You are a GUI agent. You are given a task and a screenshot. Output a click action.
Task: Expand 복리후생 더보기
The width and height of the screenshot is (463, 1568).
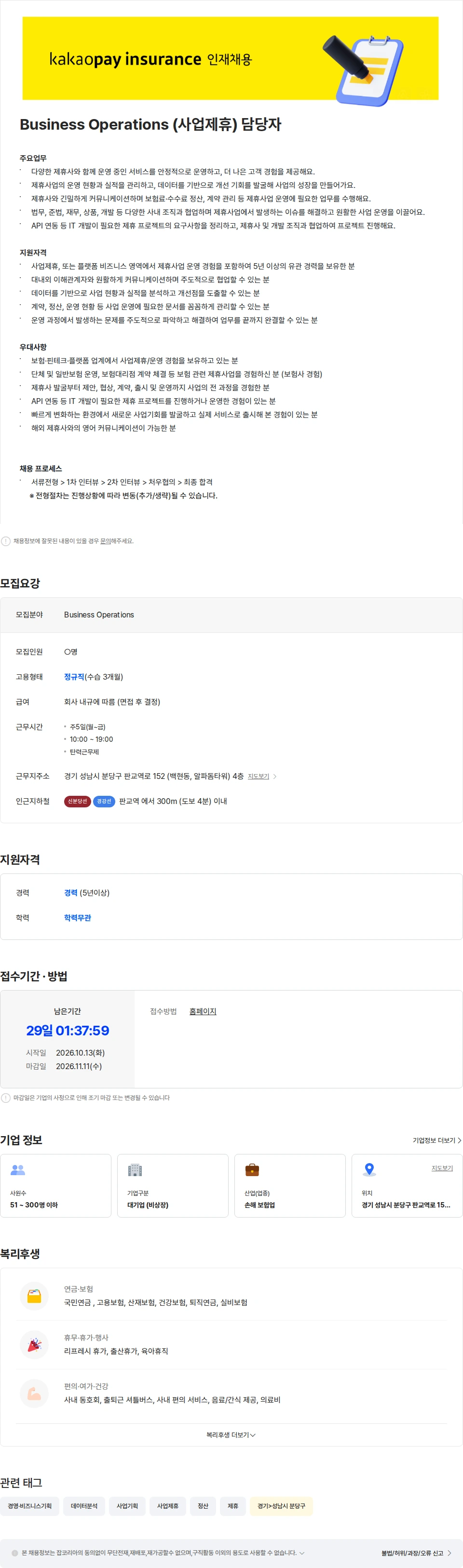click(x=231, y=1434)
